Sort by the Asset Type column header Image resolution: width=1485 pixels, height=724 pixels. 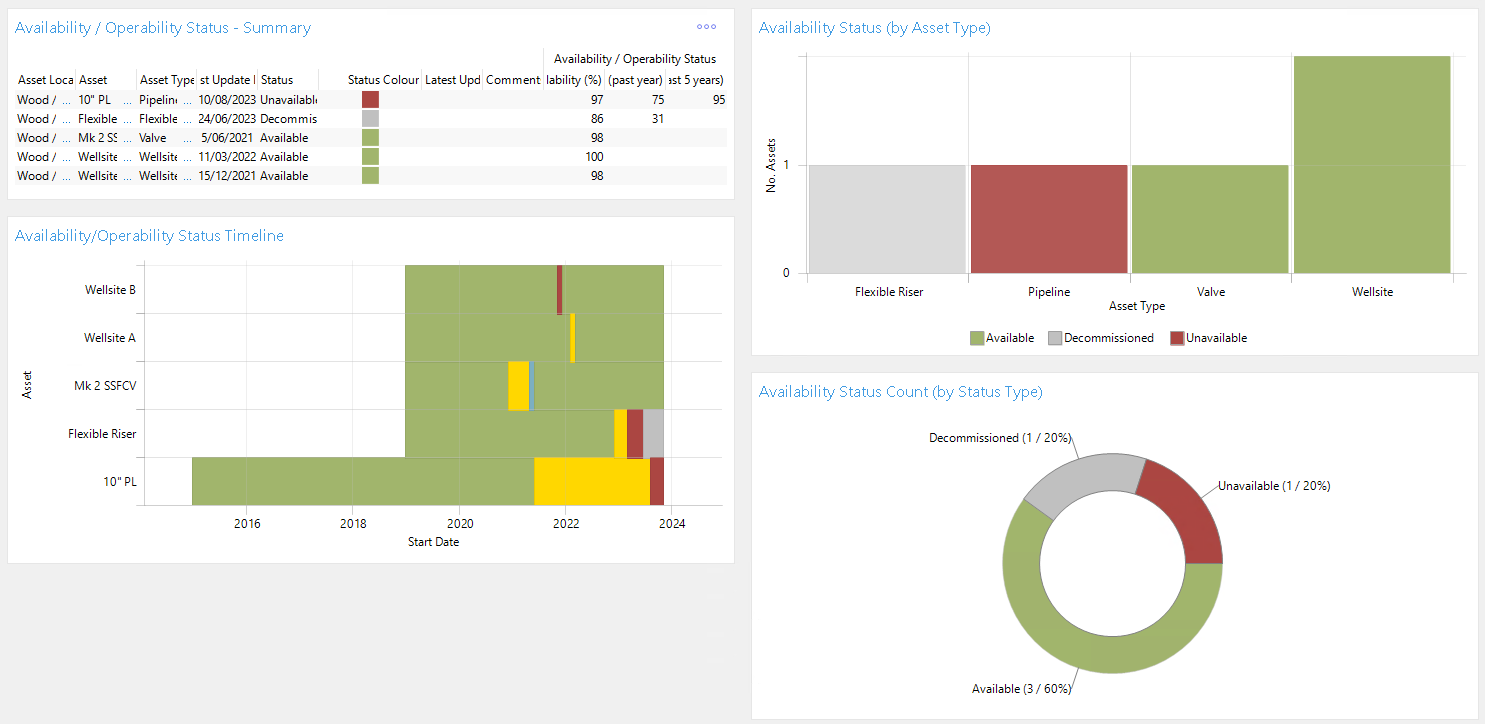click(x=166, y=80)
